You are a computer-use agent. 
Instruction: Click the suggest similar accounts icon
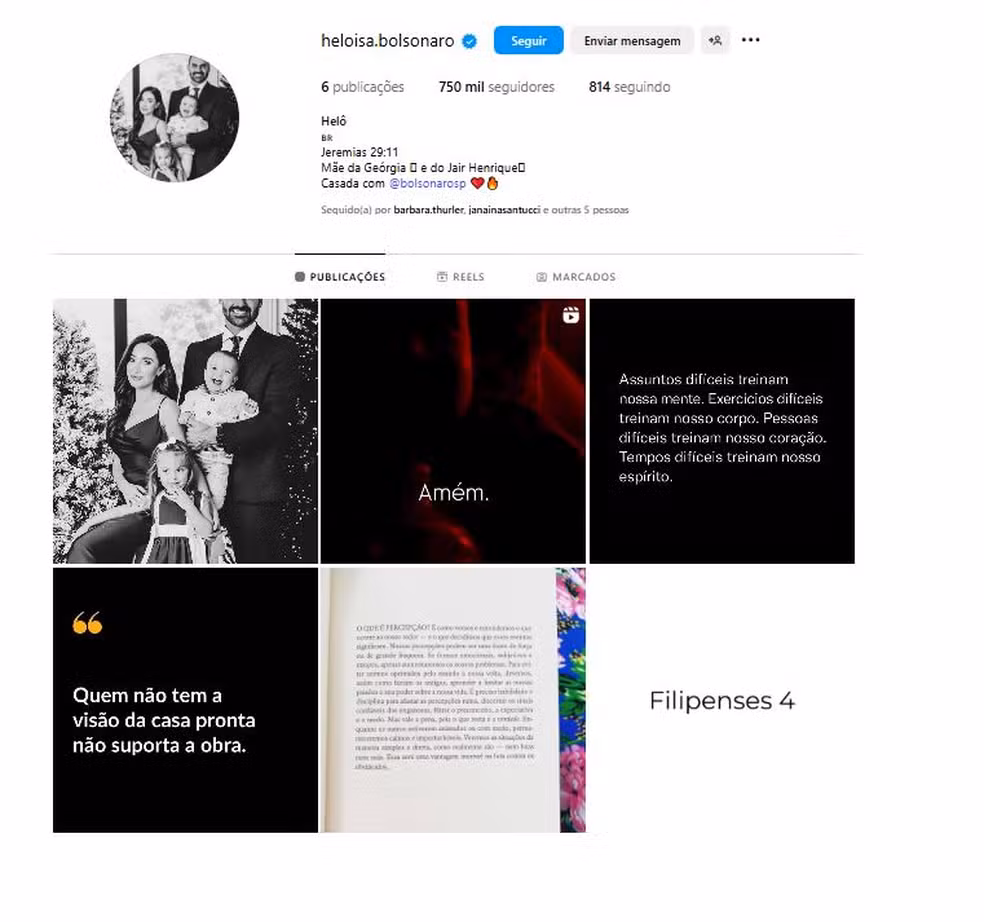click(x=715, y=40)
